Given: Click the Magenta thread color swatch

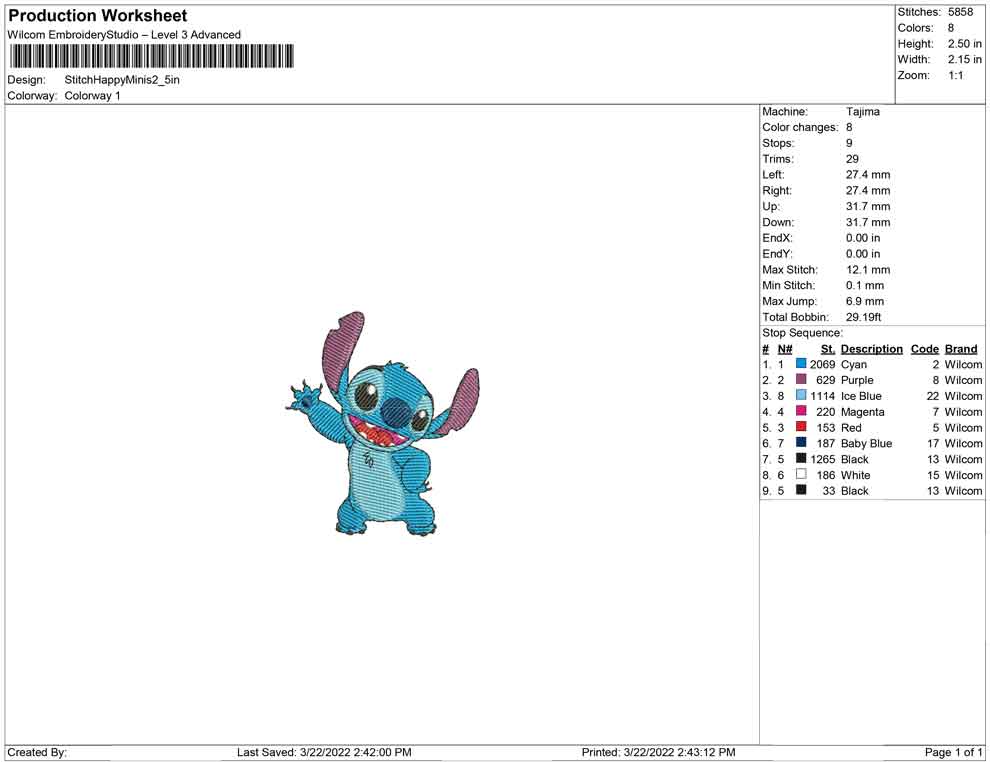Looking at the screenshot, I should tap(801, 411).
